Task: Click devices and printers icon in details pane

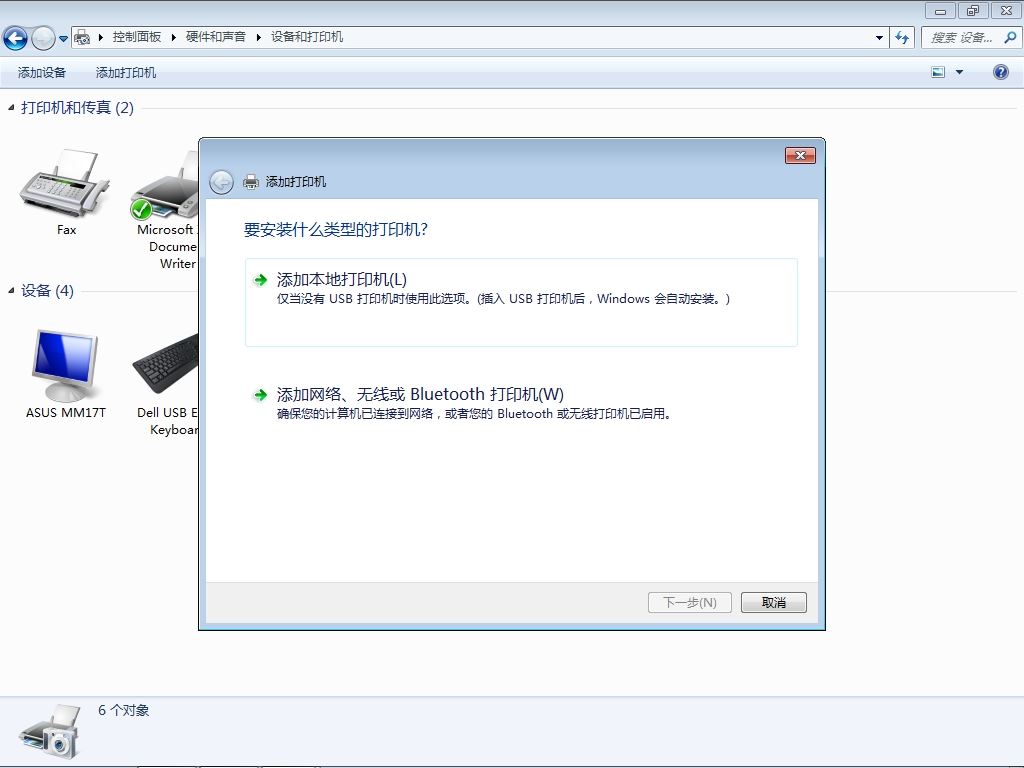Action: pyautogui.click(x=51, y=731)
